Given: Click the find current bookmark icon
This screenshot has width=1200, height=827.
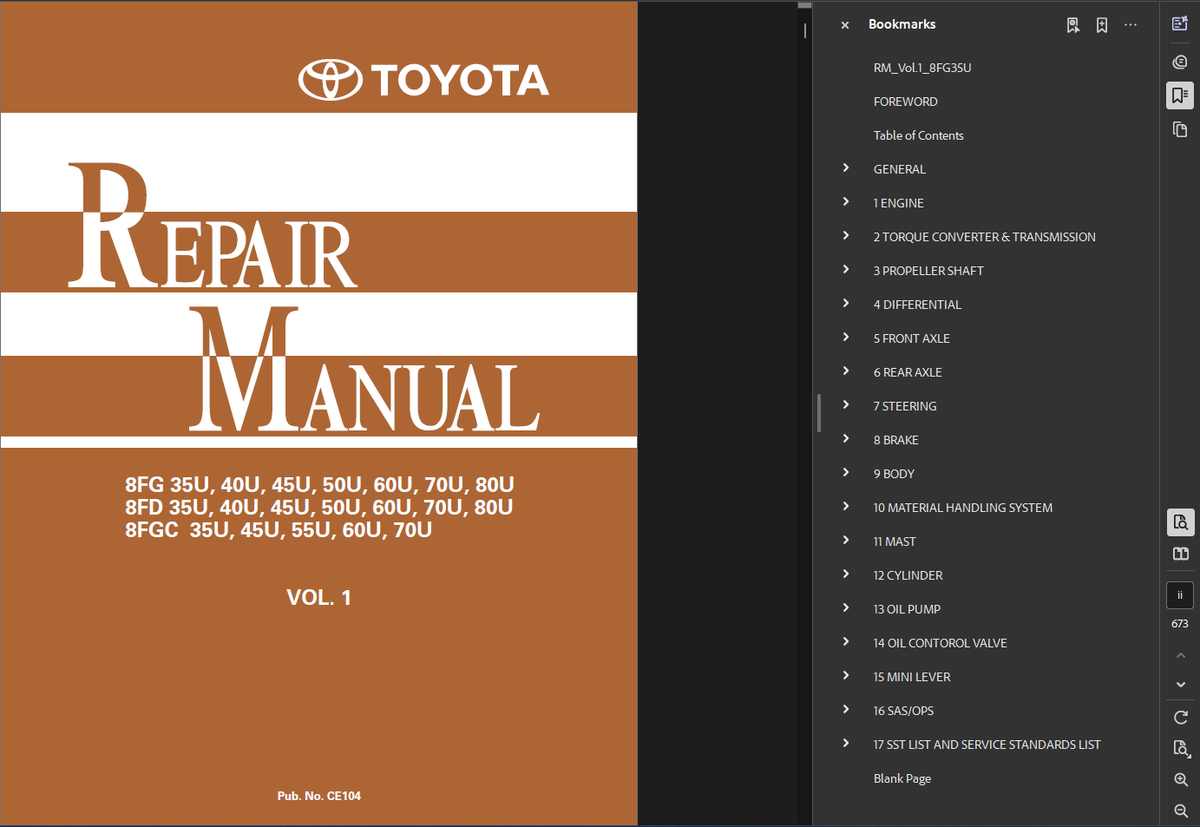Looking at the screenshot, I should 1073,25.
